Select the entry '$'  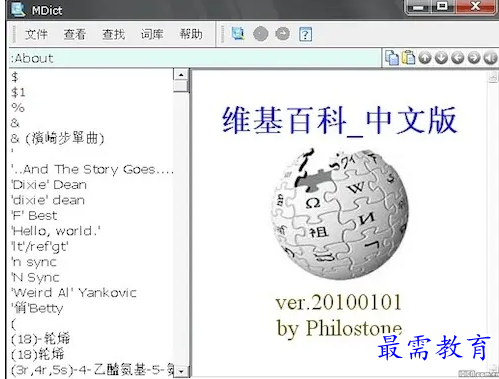point(14,77)
